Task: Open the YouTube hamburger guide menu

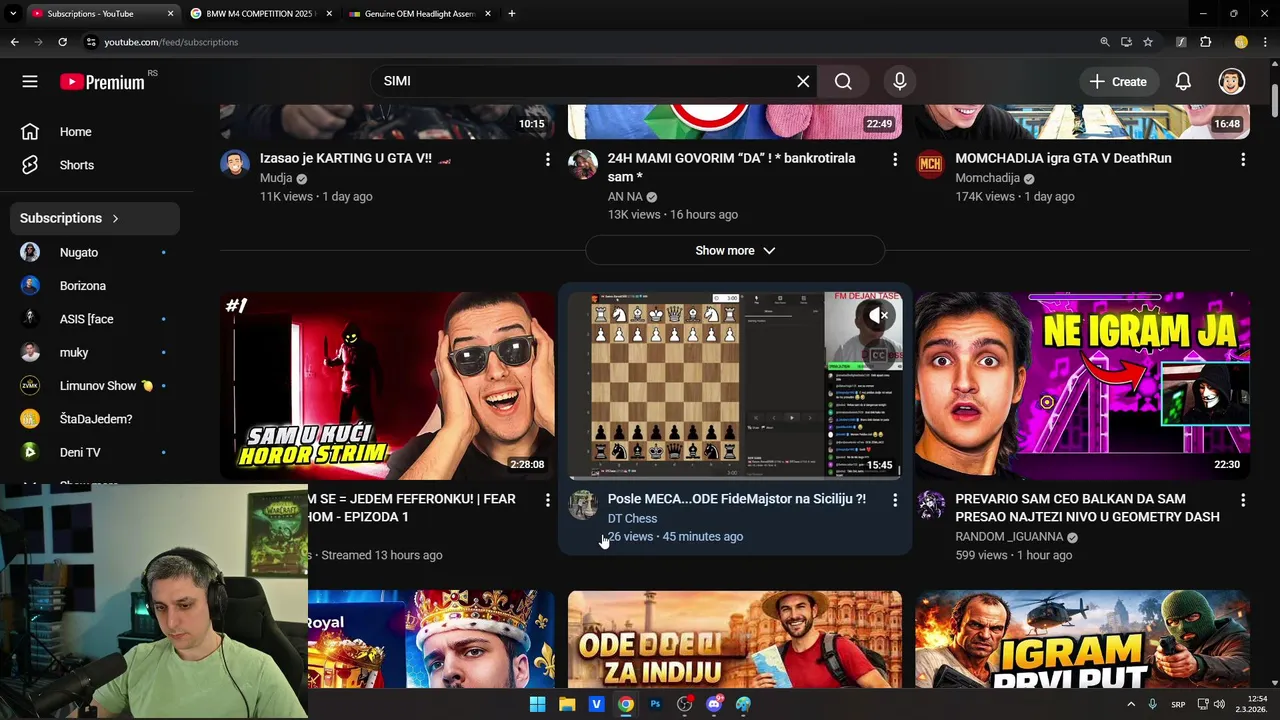Action: tap(30, 82)
